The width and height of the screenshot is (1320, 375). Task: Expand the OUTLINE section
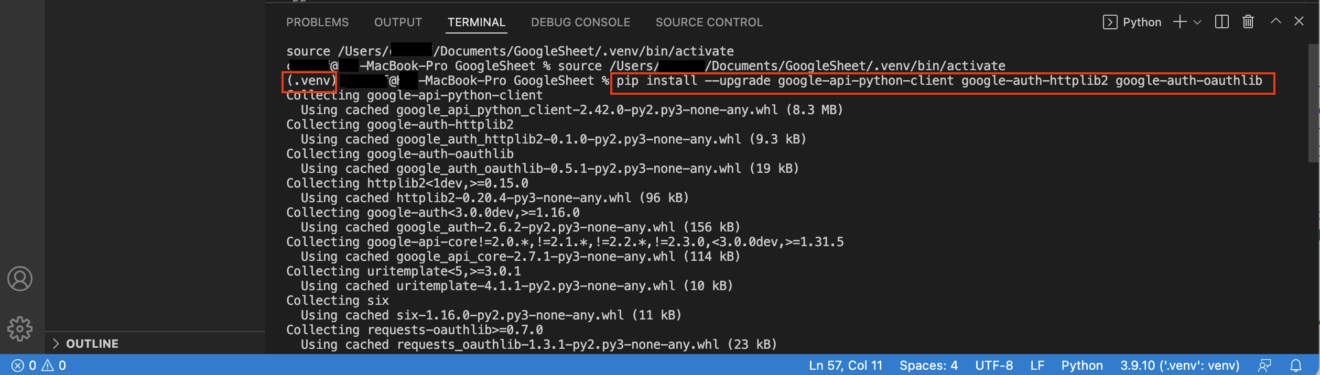[x=90, y=343]
